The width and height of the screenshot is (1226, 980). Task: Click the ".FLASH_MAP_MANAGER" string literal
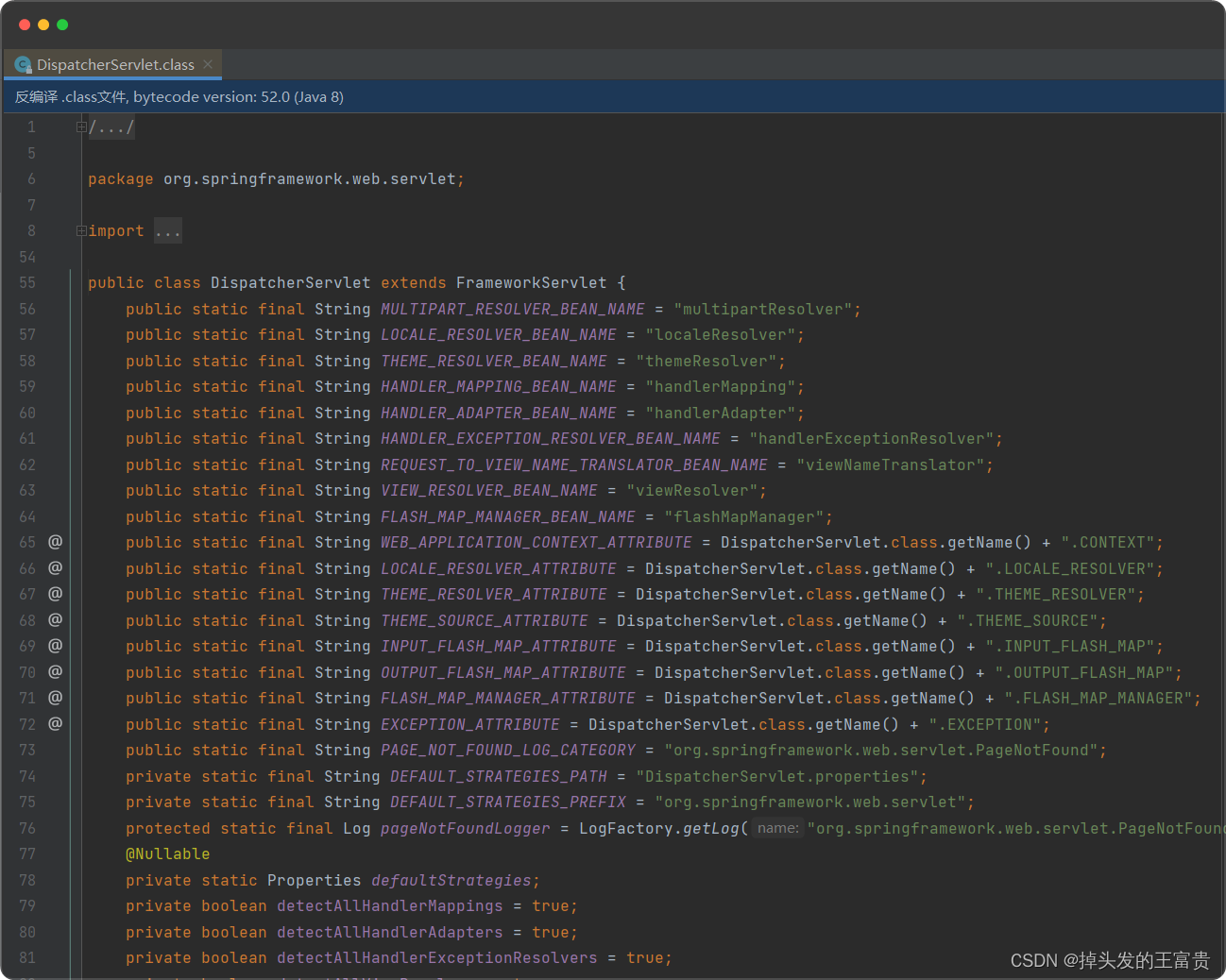point(1098,699)
